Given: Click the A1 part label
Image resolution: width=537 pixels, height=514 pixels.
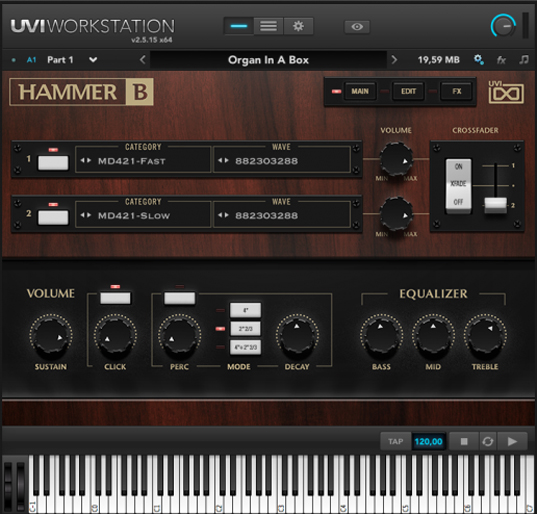Looking at the screenshot, I should (31, 60).
